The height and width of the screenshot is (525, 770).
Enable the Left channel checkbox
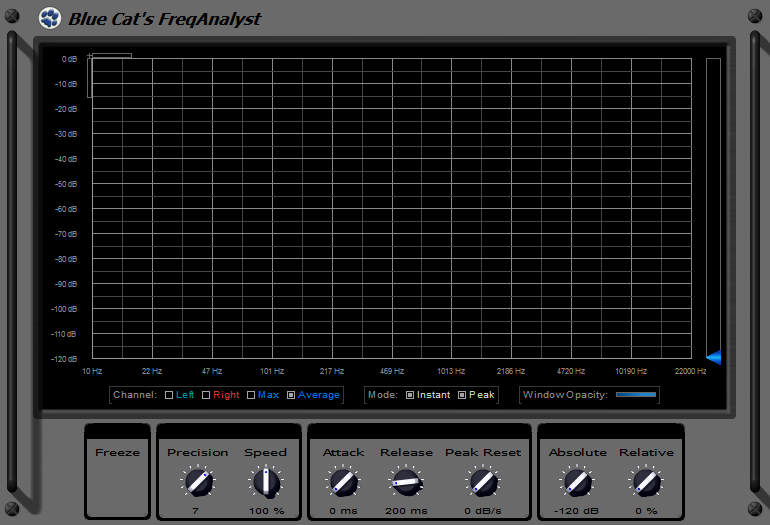pos(169,395)
